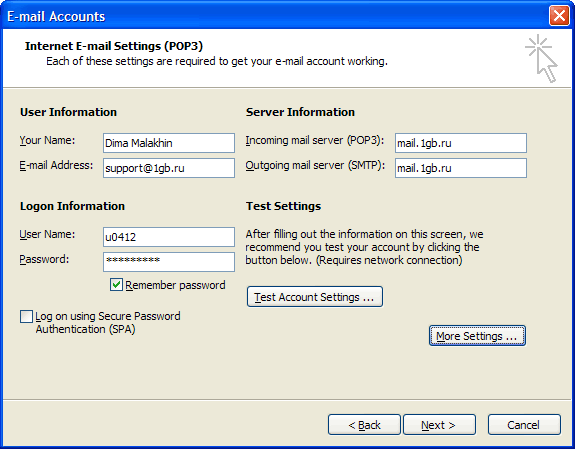
Task: Go to the Next wizard step
Action: (x=439, y=425)
